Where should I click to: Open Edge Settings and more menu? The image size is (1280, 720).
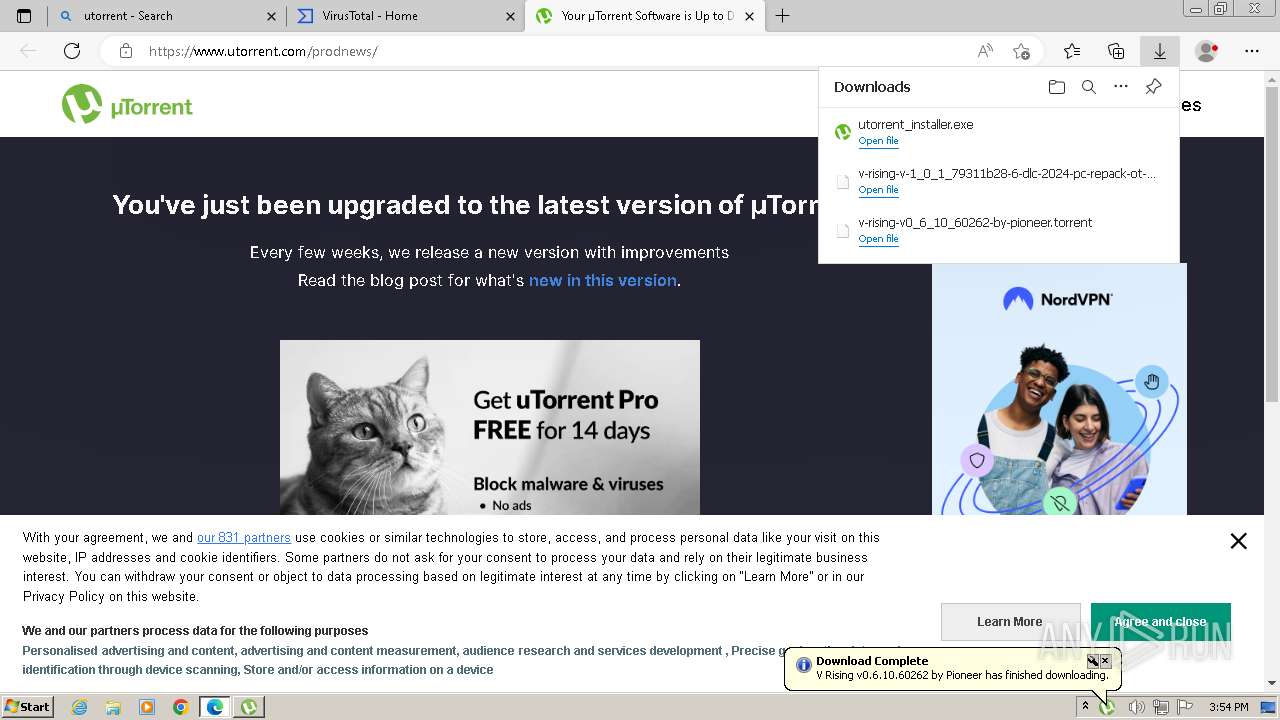[x=1252, y=51]
